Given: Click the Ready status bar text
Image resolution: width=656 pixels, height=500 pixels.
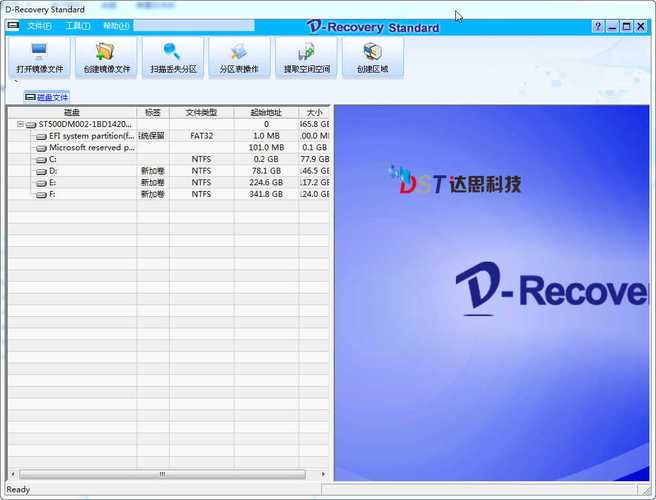Looking at the screenshot, I should pos(18,490).
